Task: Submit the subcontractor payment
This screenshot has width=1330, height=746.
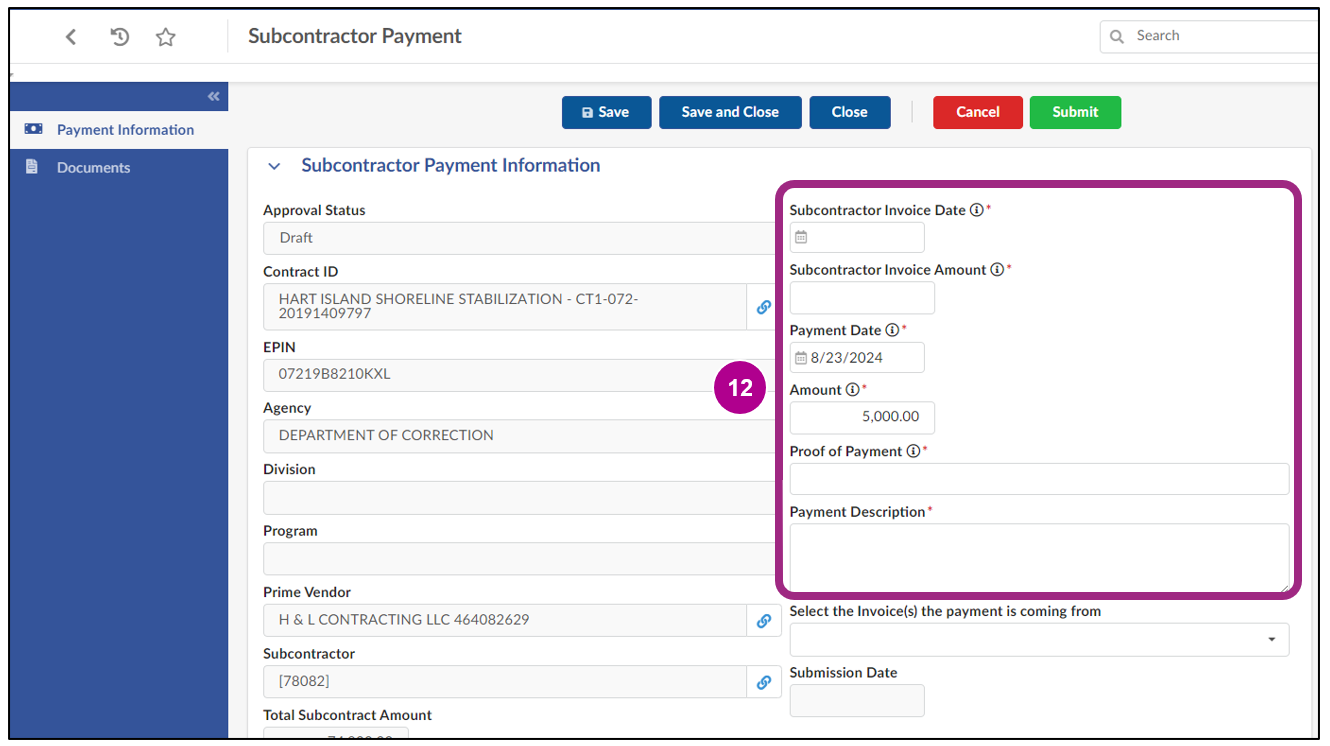Action: (x=1075, y=112)
